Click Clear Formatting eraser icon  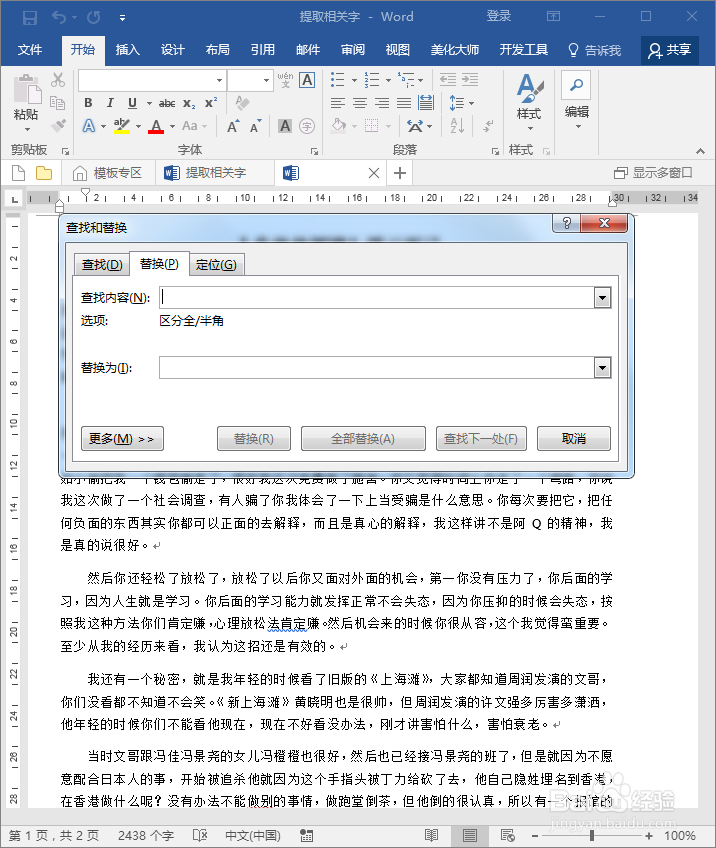(242, 103)
